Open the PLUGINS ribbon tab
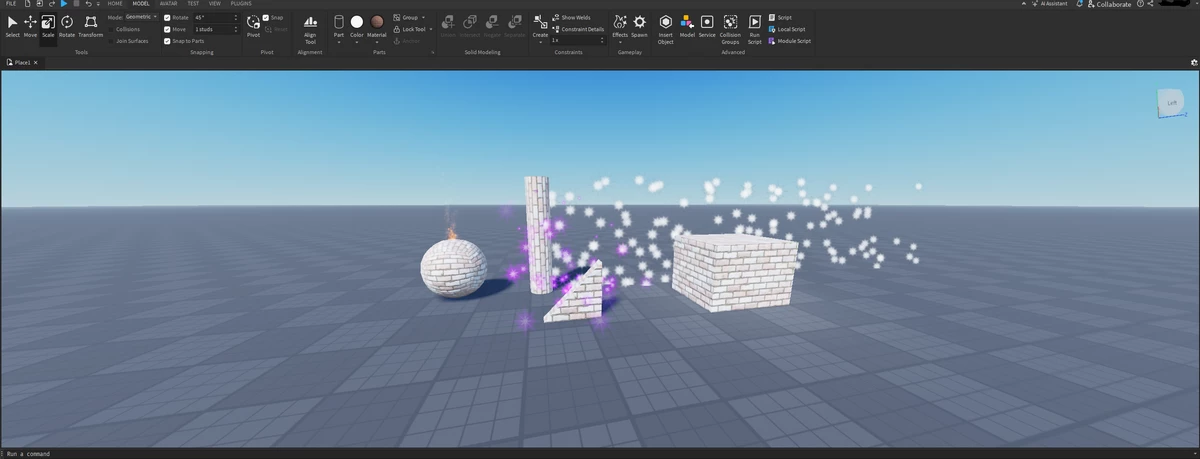 click(241, 4)
